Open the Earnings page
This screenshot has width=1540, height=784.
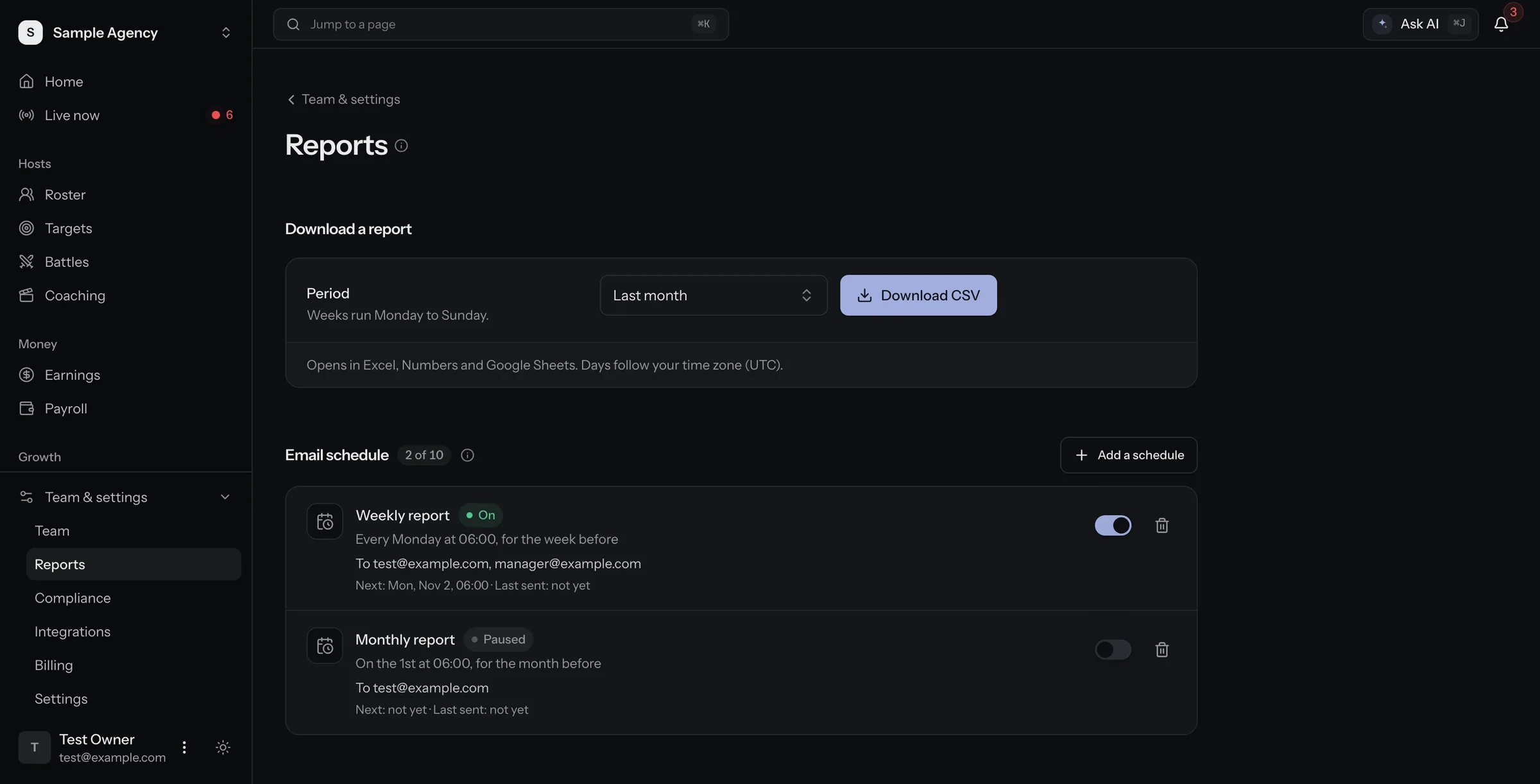[x=126, y=375]
